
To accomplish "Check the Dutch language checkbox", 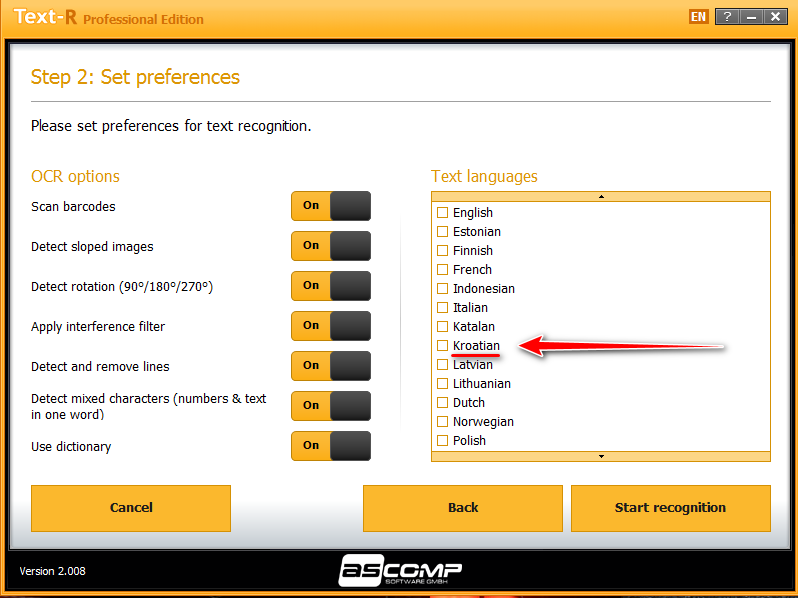I will pyautogui.click(x=443, y=403).
